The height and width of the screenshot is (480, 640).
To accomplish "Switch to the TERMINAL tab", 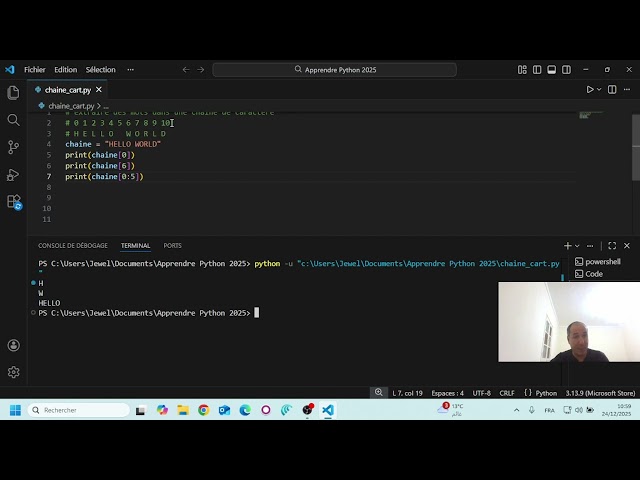I will click(135, 246).
